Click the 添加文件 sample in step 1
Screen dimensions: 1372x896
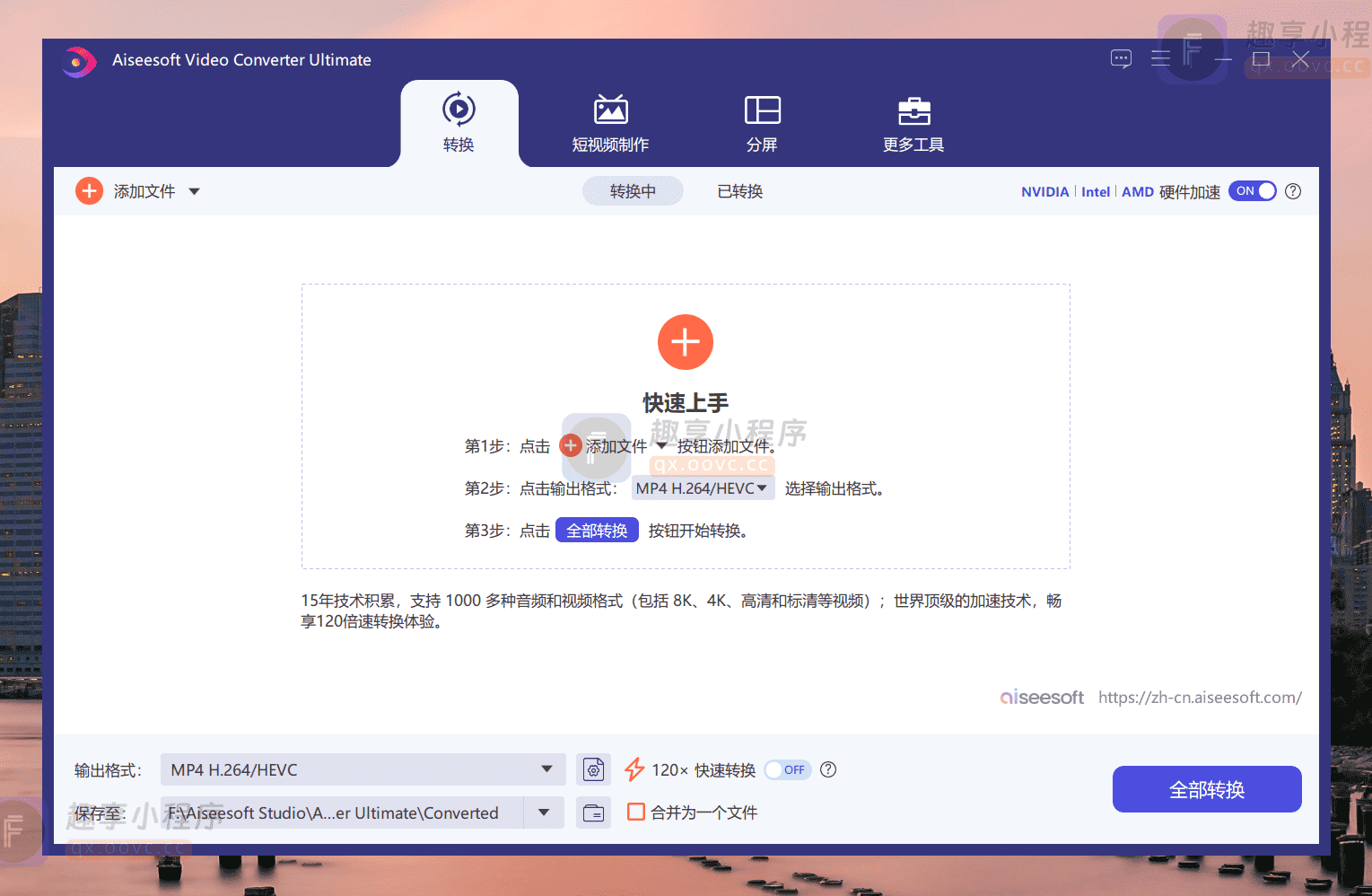pyautogui.click(x=613, y=446)
